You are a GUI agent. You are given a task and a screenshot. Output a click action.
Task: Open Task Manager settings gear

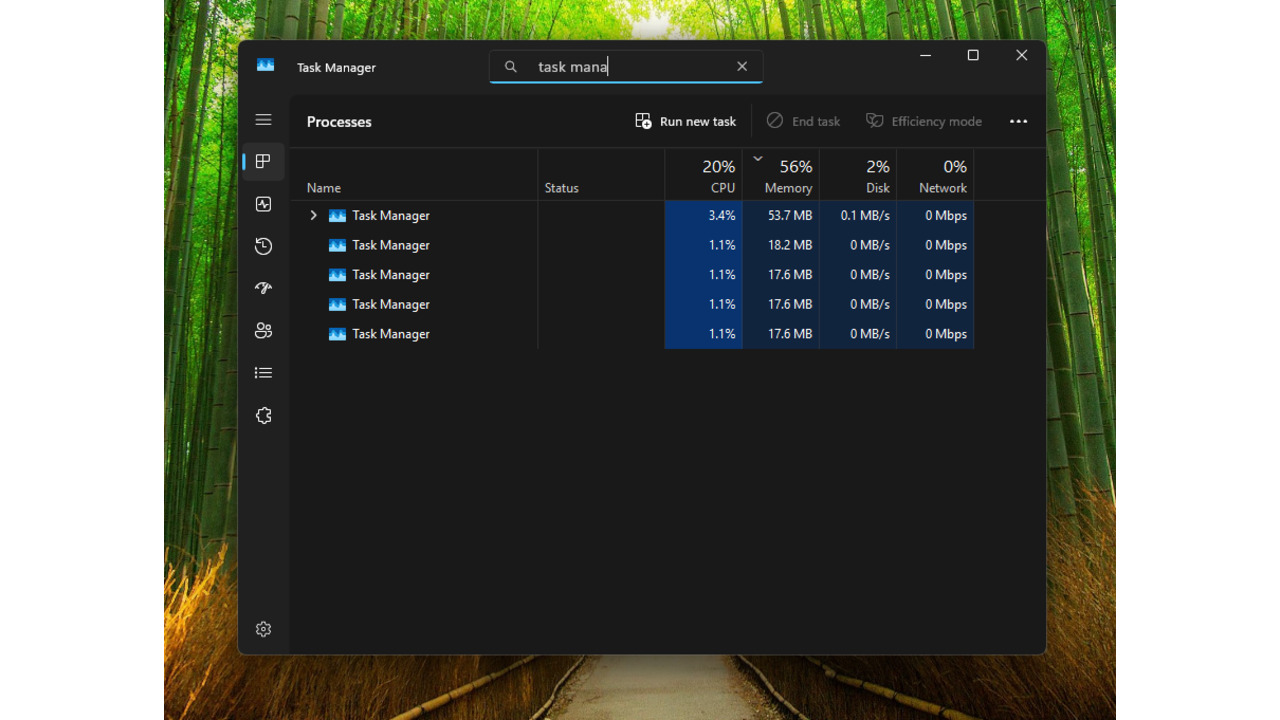tap(263, 628)
